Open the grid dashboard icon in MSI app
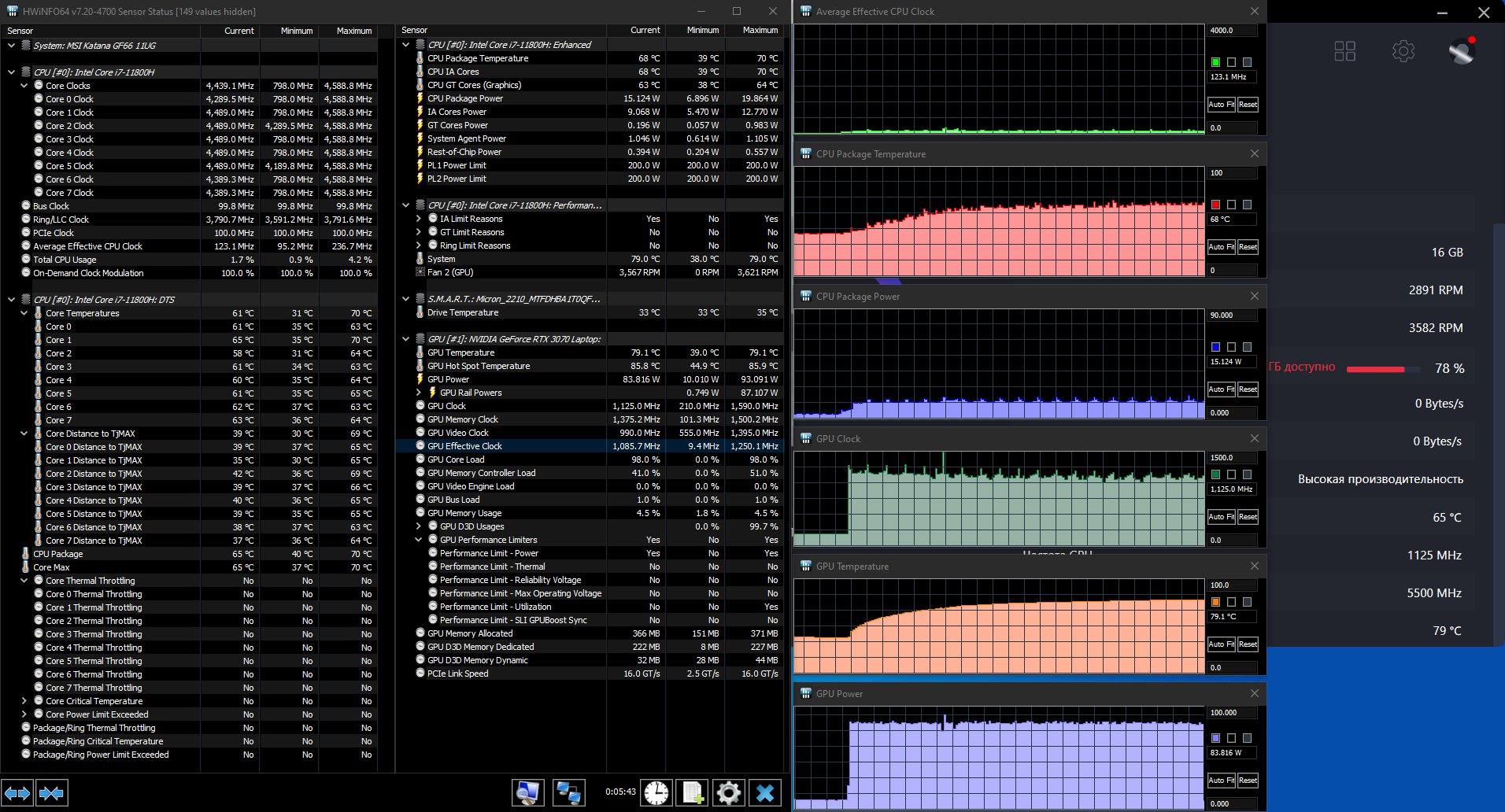 pyautogui.click(x=1345, y=52)
